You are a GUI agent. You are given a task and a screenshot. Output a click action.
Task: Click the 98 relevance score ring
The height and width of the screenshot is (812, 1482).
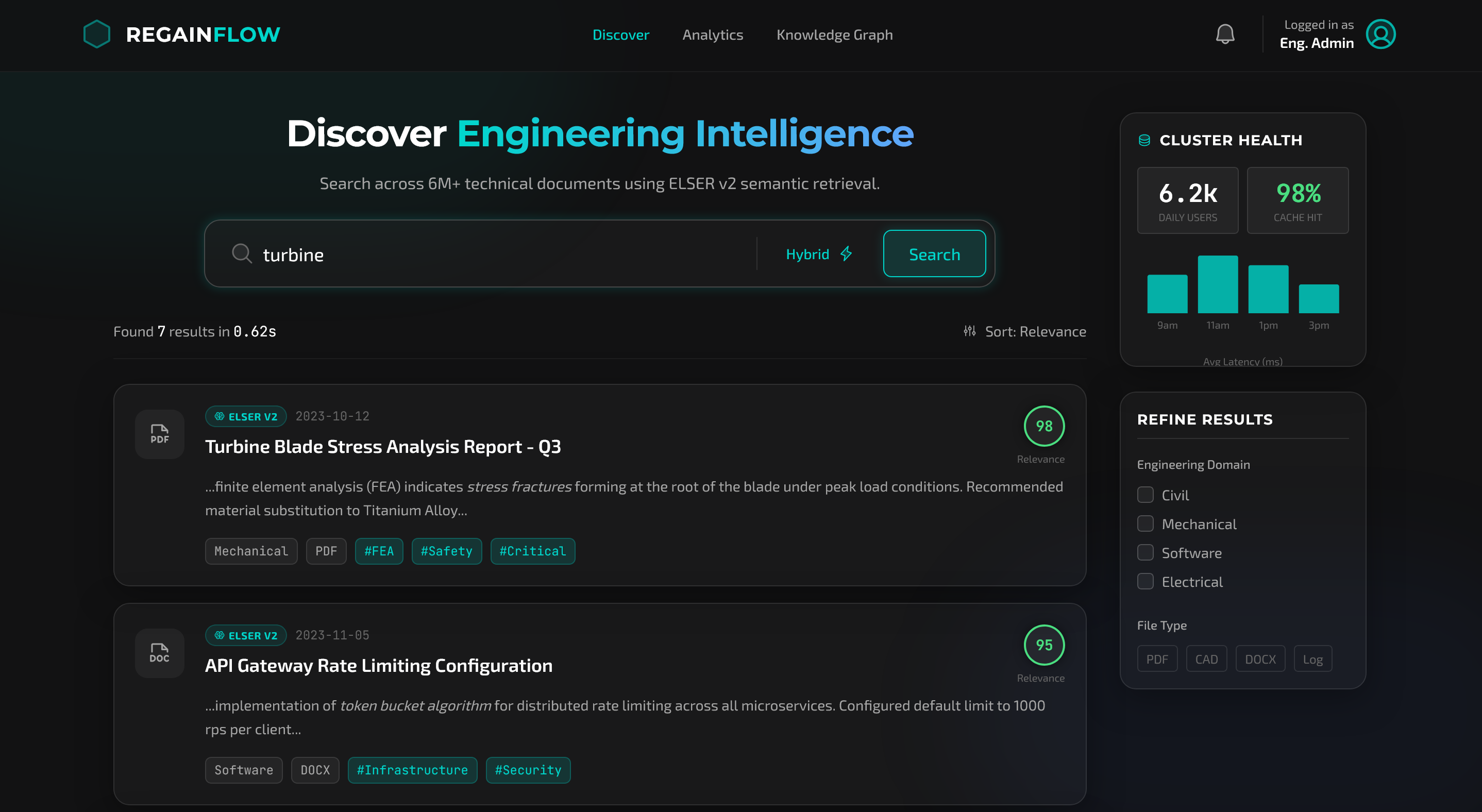[x=1043, y=426]
